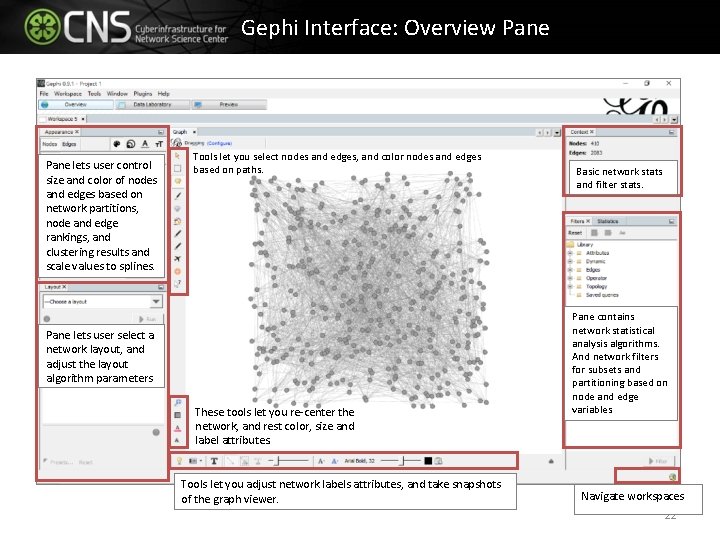The height and width of the screenshot is (540, 720).
Task: Select the Filters tab
Action: click(577, 221)
